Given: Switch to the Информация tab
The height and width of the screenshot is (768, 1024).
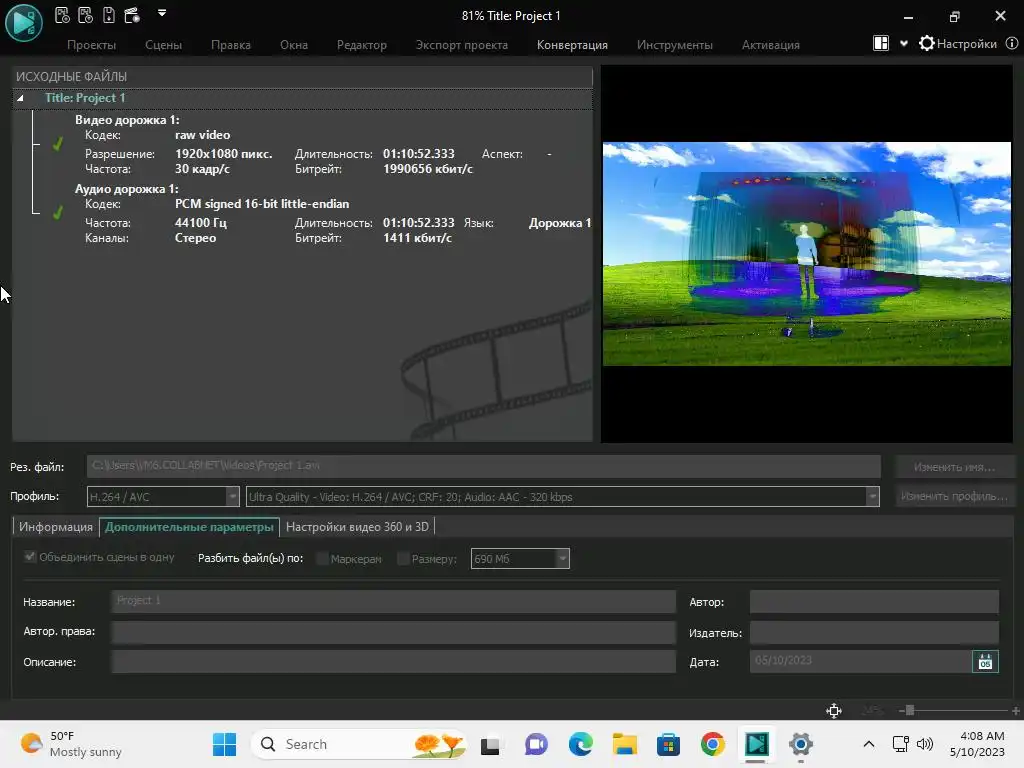Looking at the screenshot, I should [x=56, y=527].
